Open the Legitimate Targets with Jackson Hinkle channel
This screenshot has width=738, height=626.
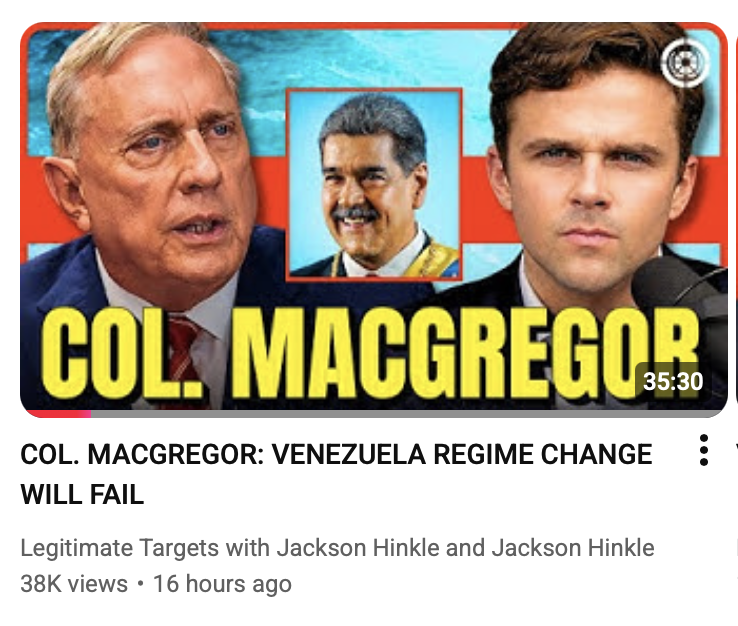pyautogui.click(x=337, y=548)
